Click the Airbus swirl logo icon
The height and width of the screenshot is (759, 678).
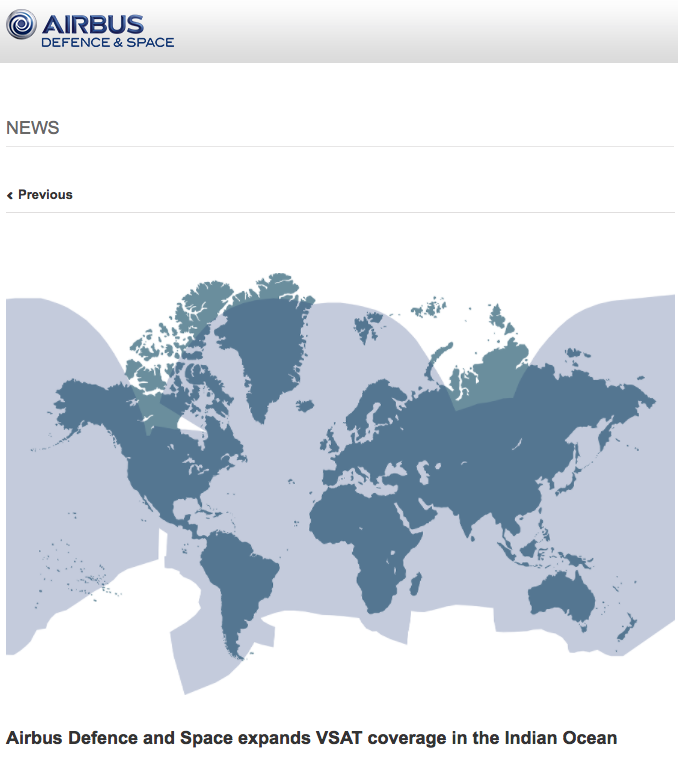pos(21,24)
